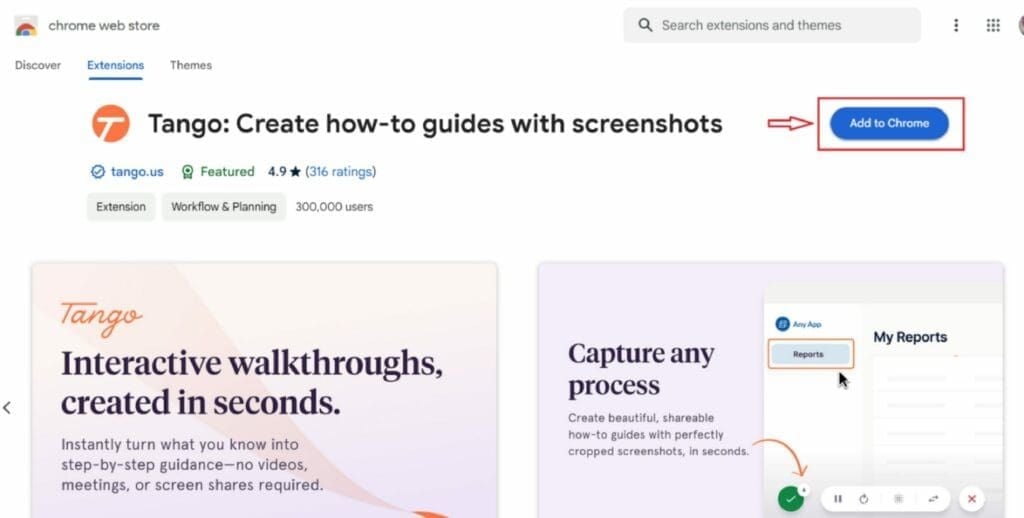Click the green checkmark finish button
This screenshot has height=518, width=1024.
(x=791, y=498)
